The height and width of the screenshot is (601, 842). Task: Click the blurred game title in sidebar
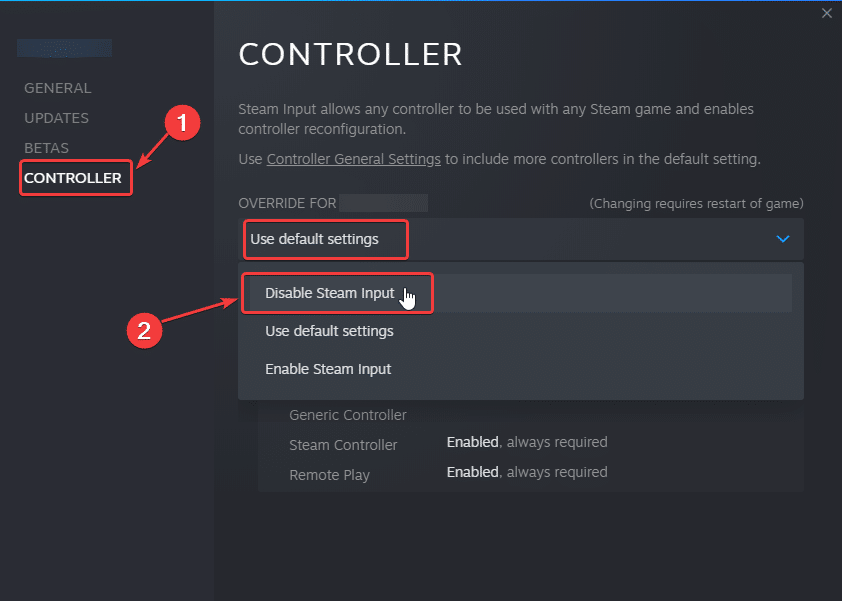click(64, 47)
